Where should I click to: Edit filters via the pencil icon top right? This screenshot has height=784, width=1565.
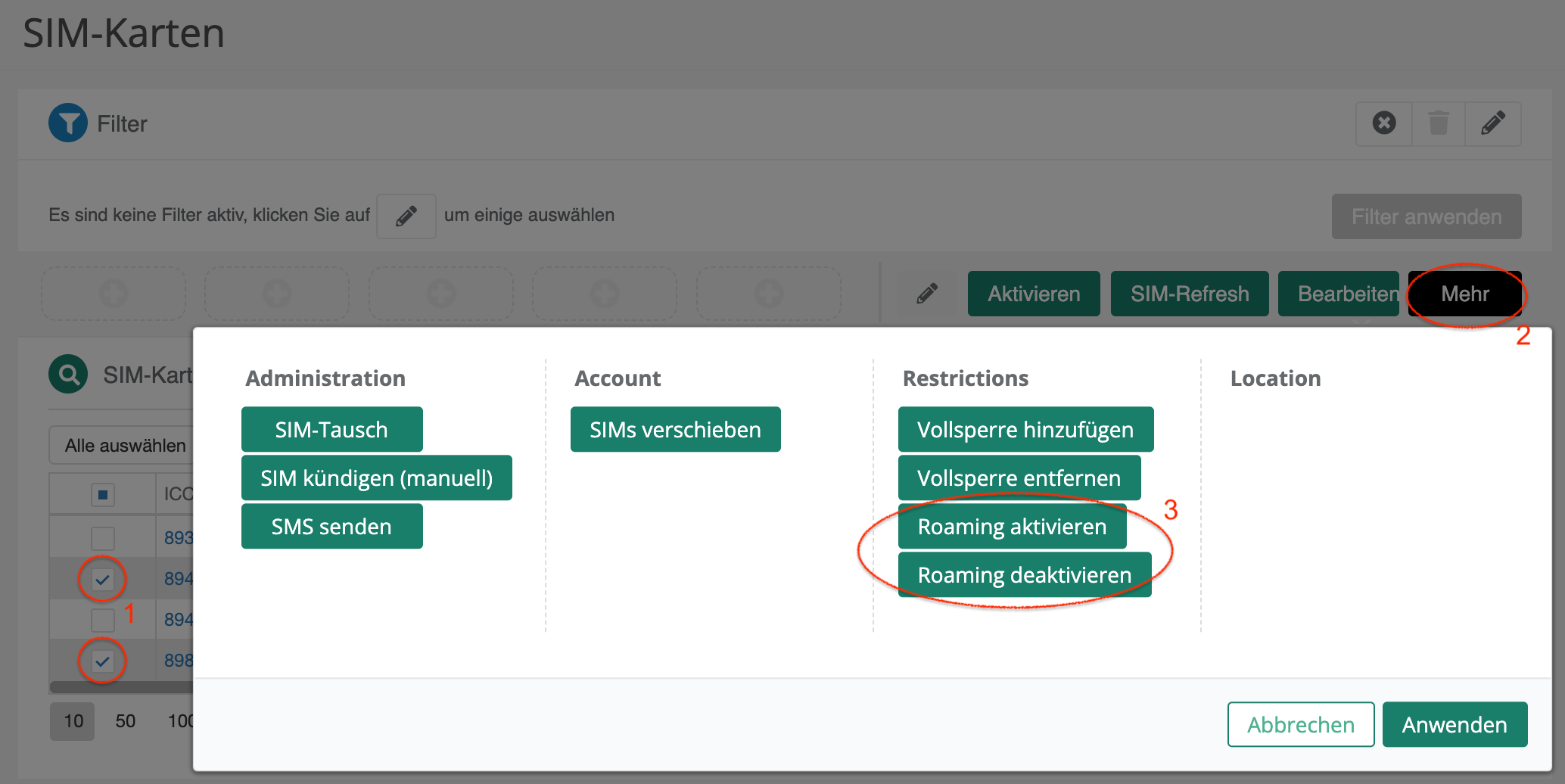pyautogui.click(x=1492, y=123)
